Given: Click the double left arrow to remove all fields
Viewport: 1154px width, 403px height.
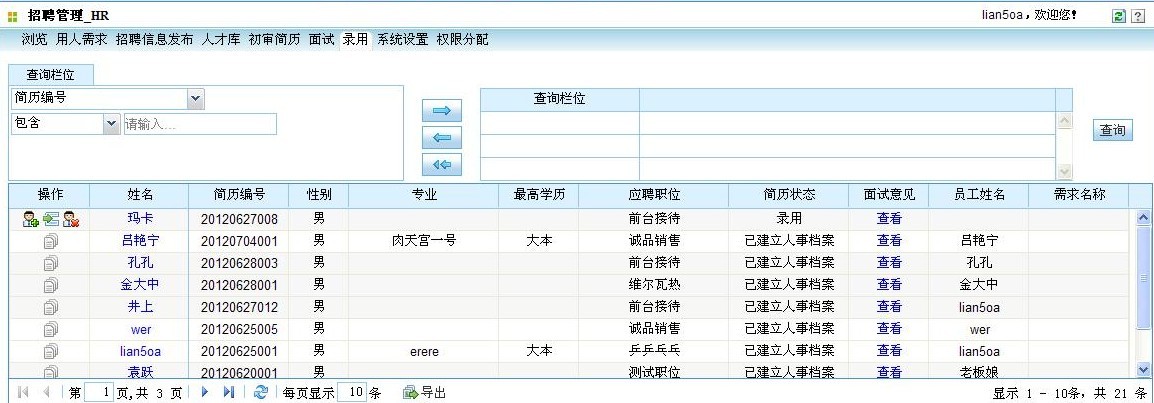Looking at the screenshot, I should (442, 165).
